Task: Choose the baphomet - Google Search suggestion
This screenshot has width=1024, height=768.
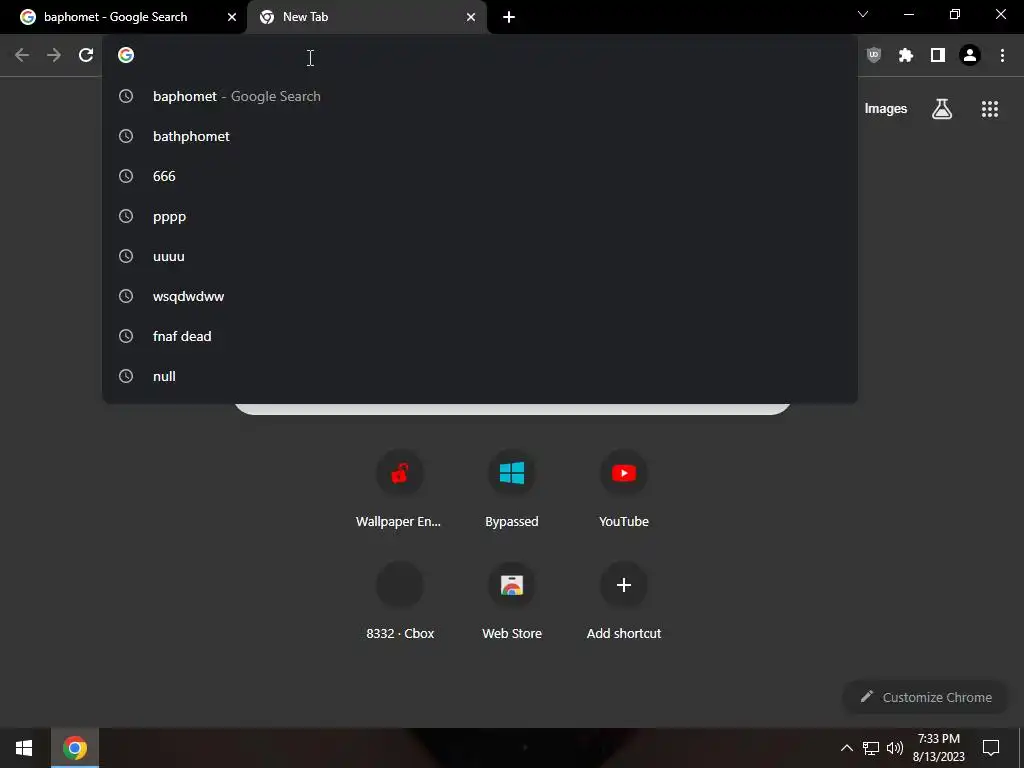Action: 480,97
